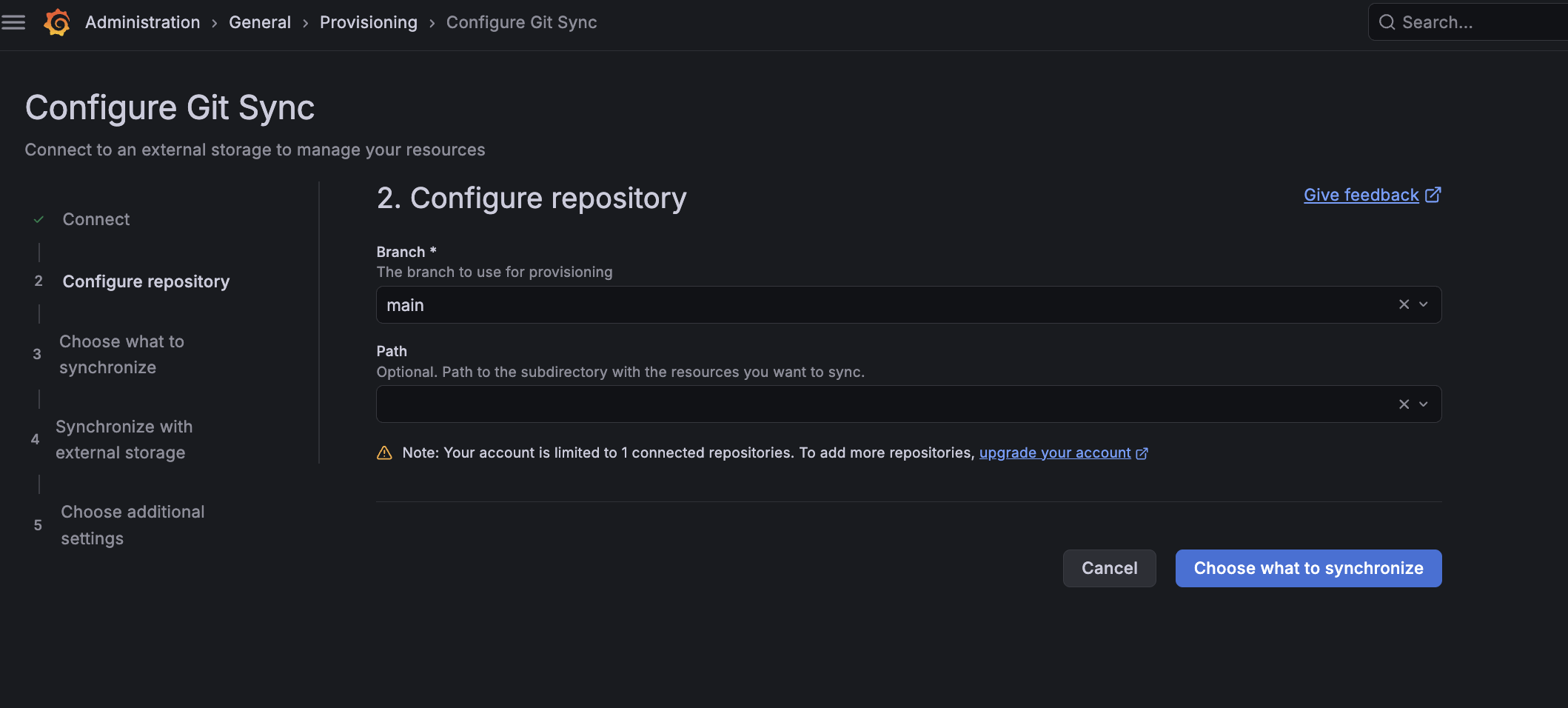This screenshot has height=708, width=1568.
Task: Go to Administration breadcrumb
Action: click(142, 22)
